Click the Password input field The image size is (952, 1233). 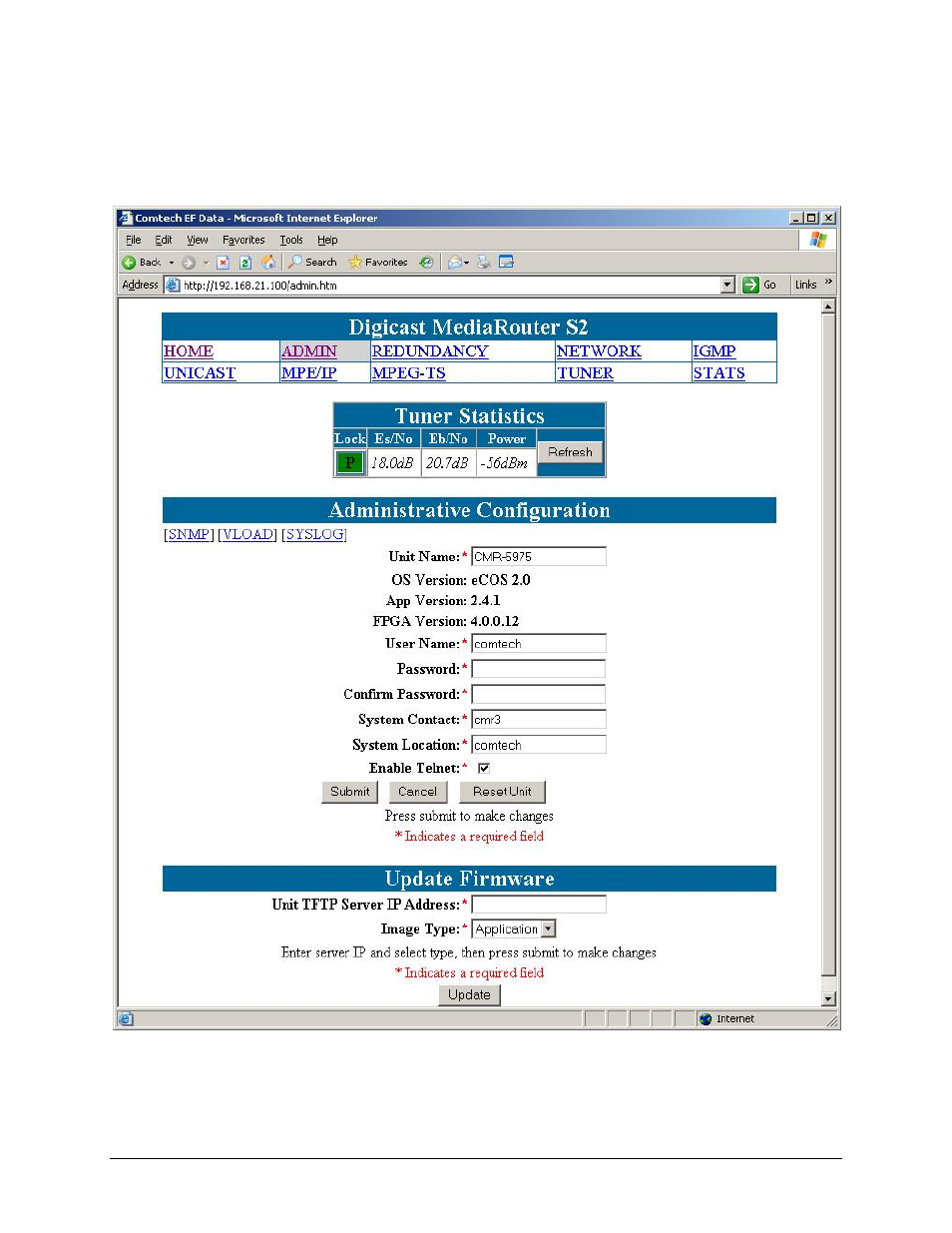pos(539,669)
